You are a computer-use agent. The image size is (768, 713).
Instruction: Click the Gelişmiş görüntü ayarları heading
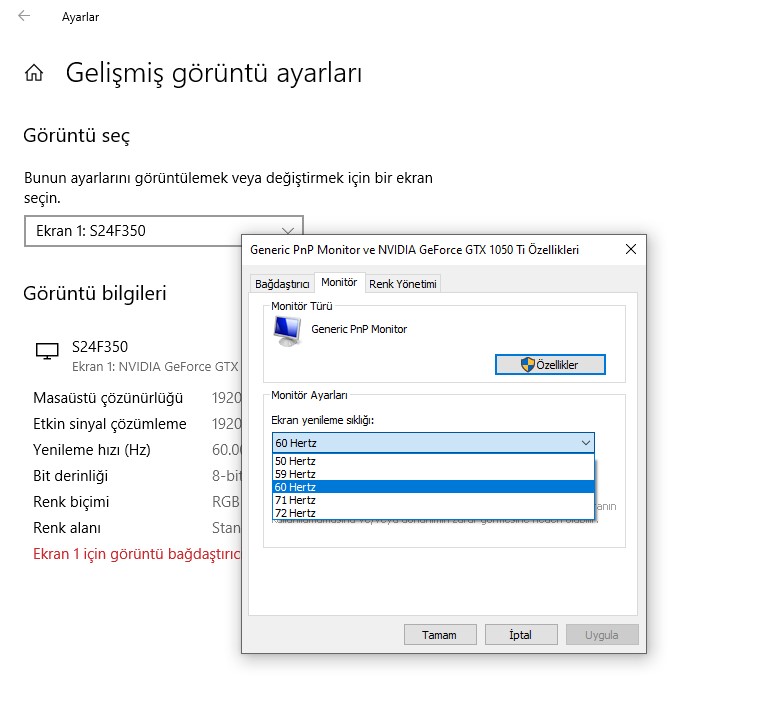click(x=214, y=73)
